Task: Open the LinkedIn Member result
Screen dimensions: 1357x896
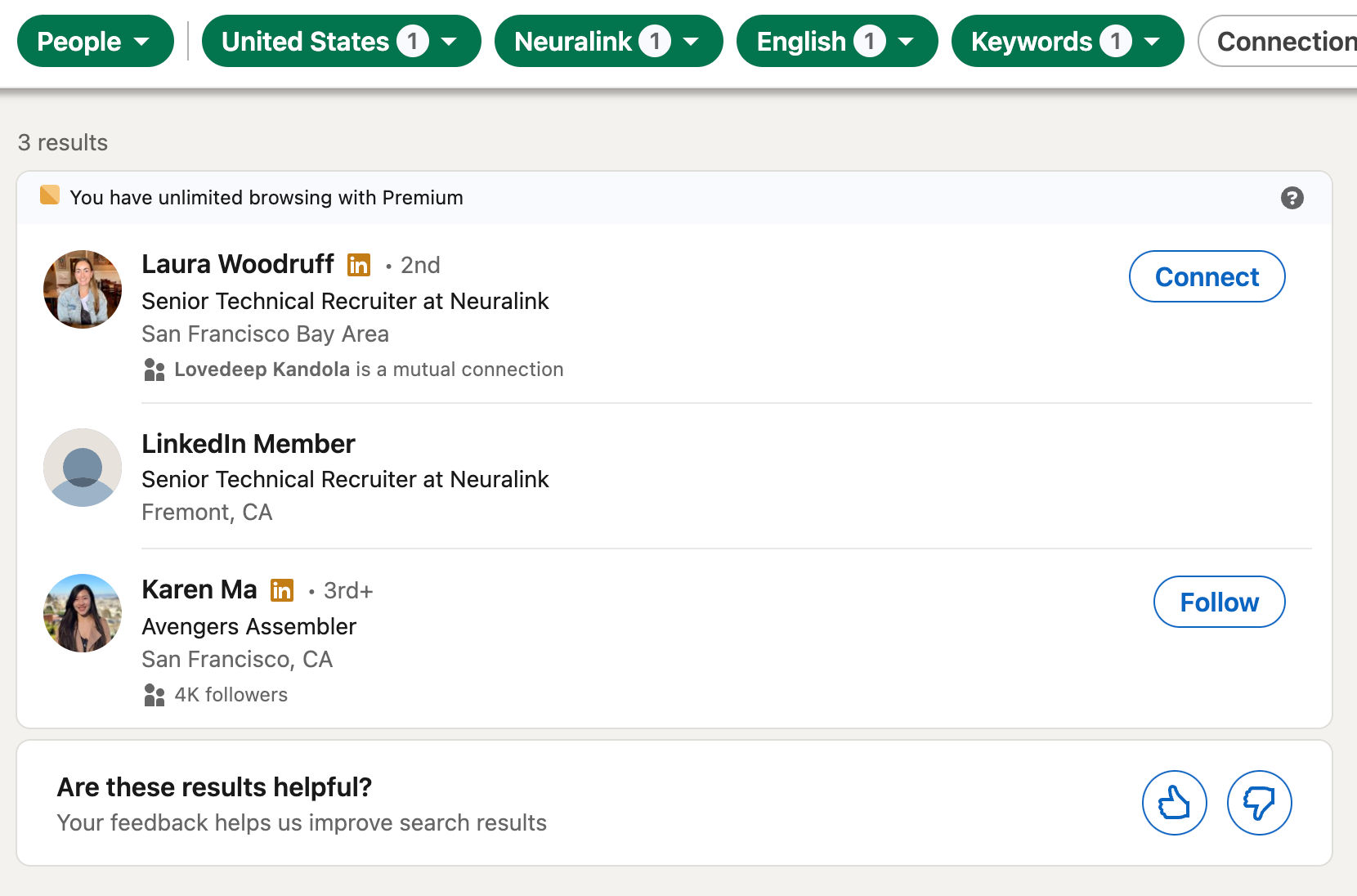Action: (x=249, y=444)
